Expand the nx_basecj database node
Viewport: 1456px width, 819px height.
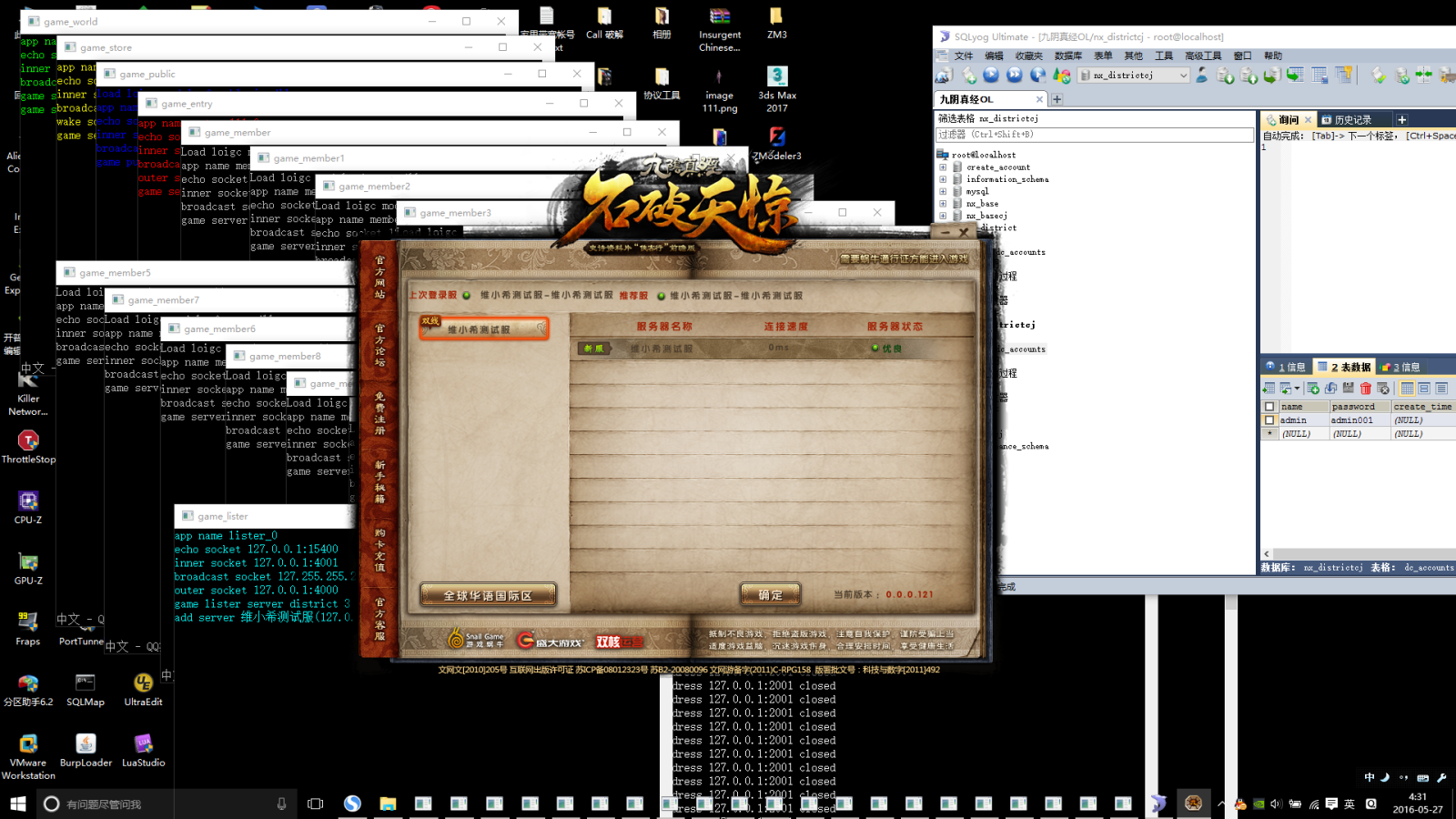tap(943, 216)
